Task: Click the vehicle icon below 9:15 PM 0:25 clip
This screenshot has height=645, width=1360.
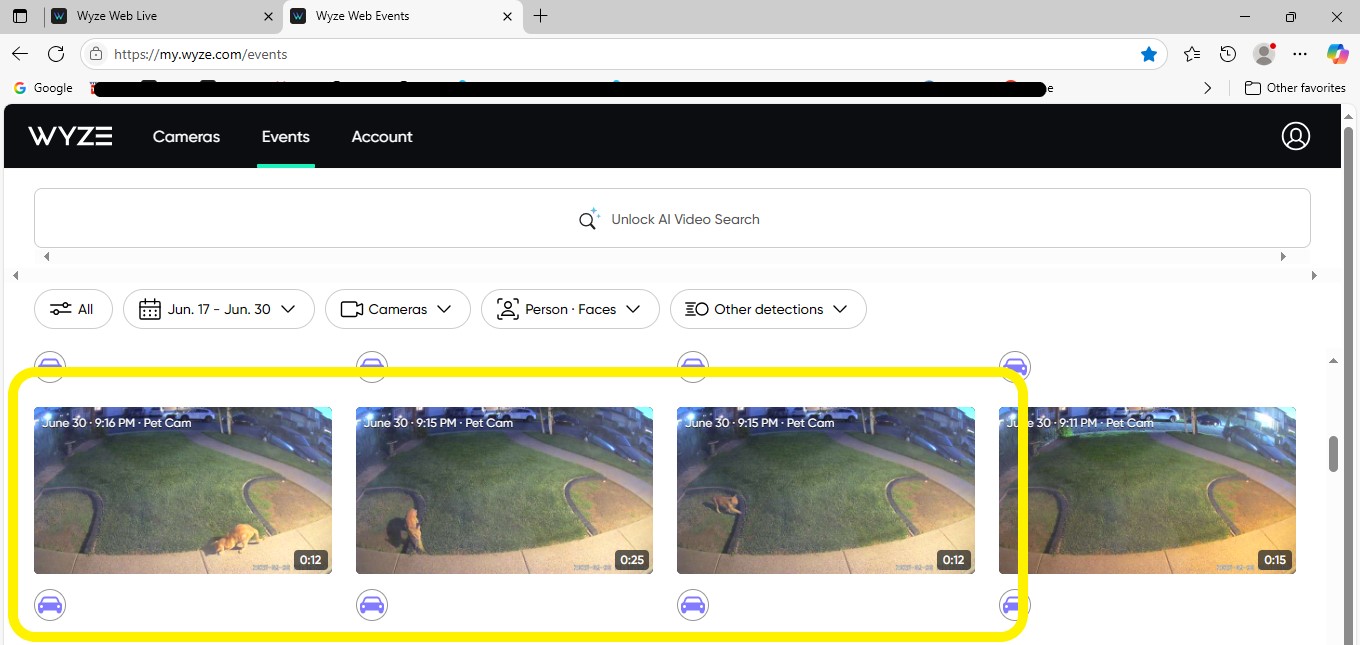Action: [372, 605]
